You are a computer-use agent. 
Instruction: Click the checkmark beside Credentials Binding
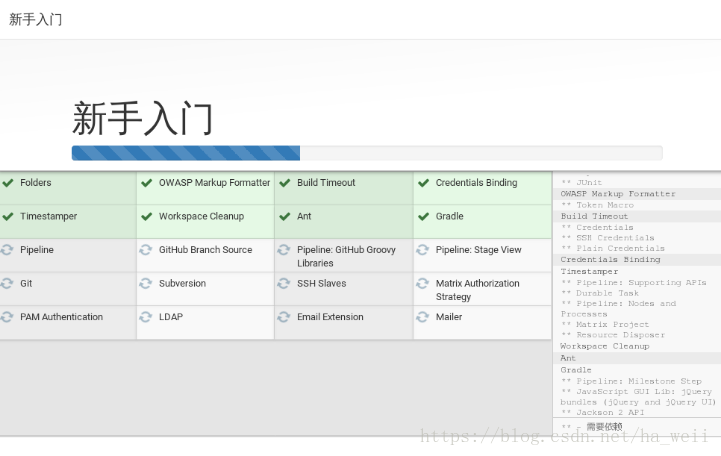(423, 183)
